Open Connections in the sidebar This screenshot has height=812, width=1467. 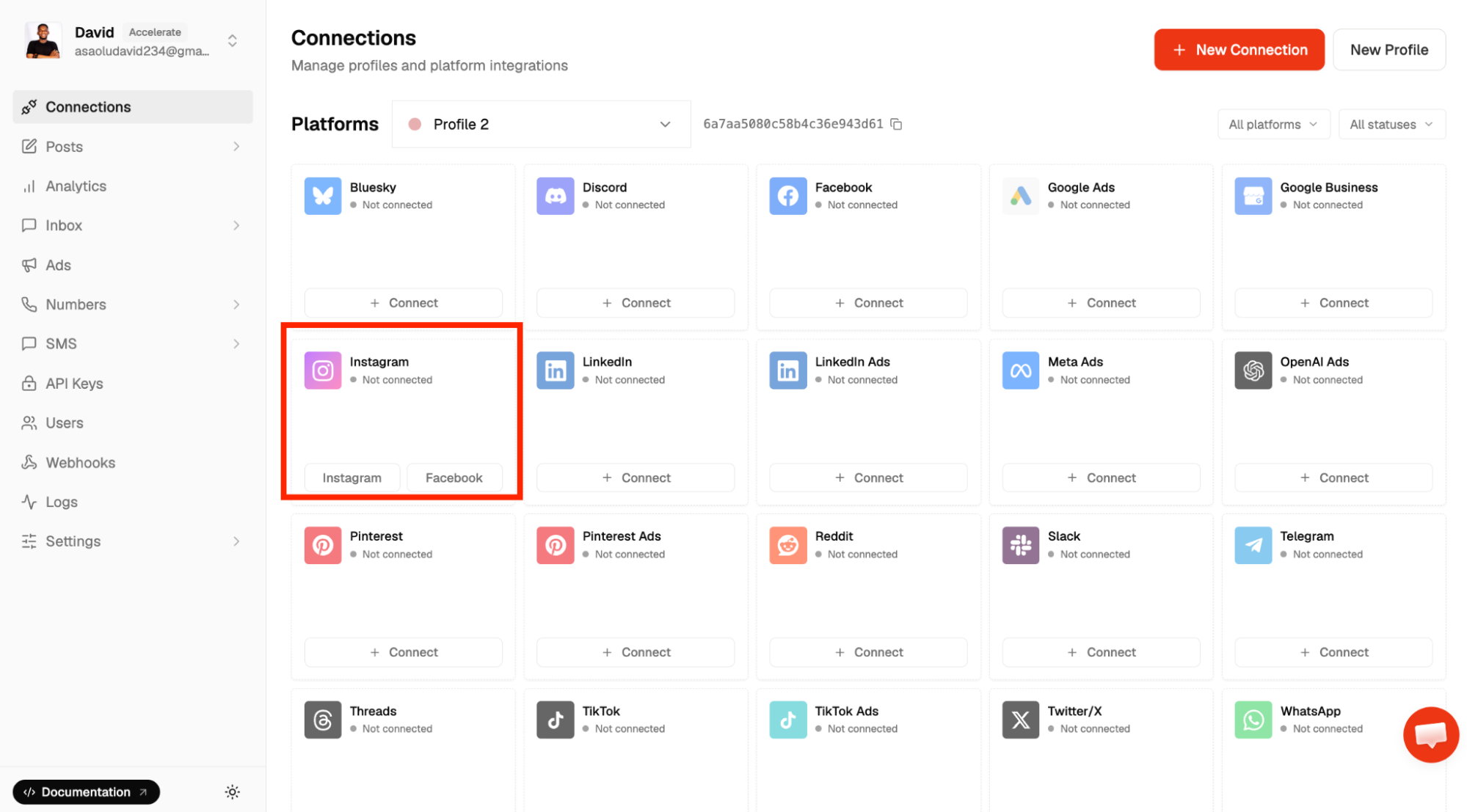tap(133, 107)
